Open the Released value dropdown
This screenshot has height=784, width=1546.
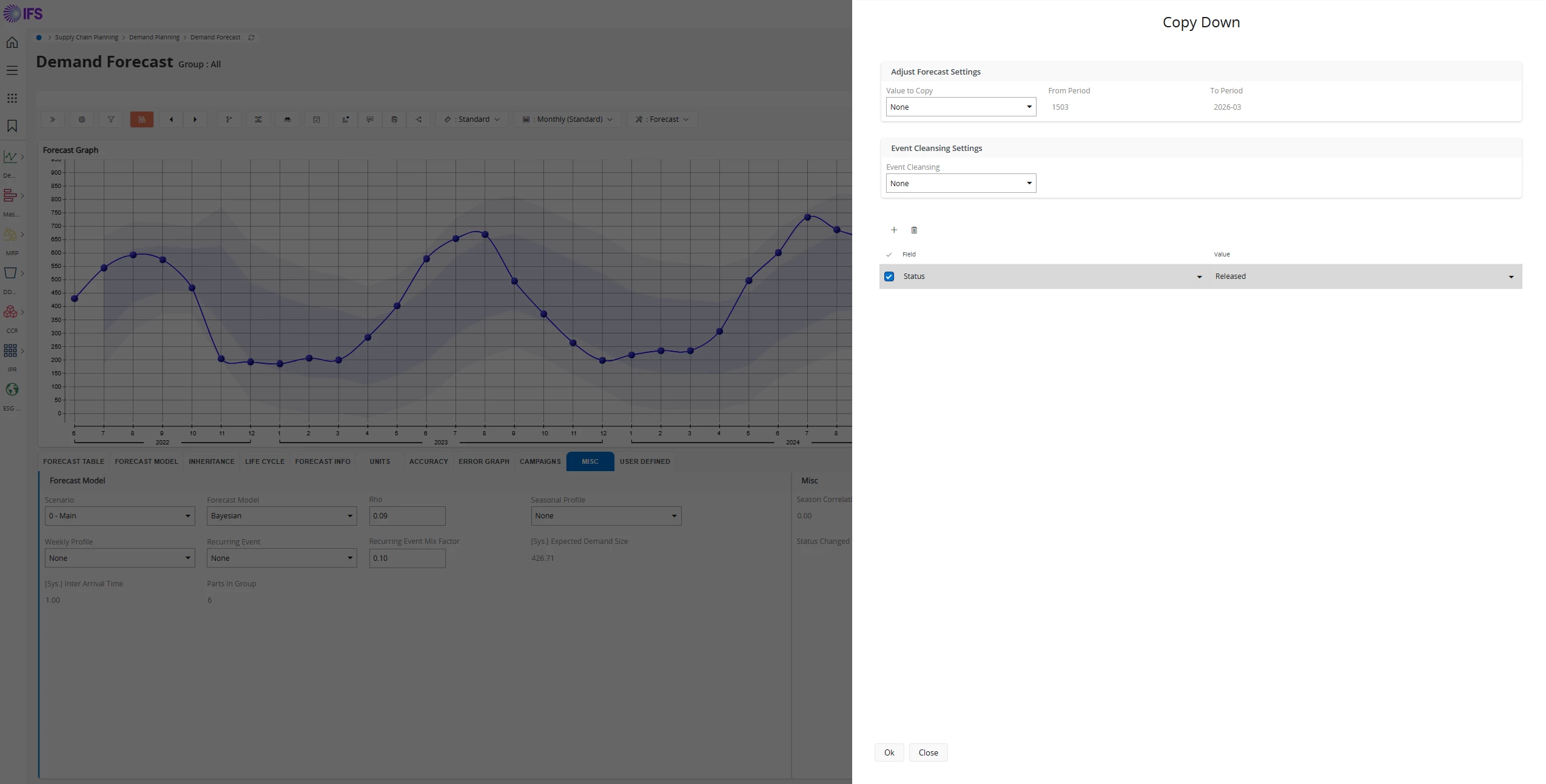click(1366, 276)
